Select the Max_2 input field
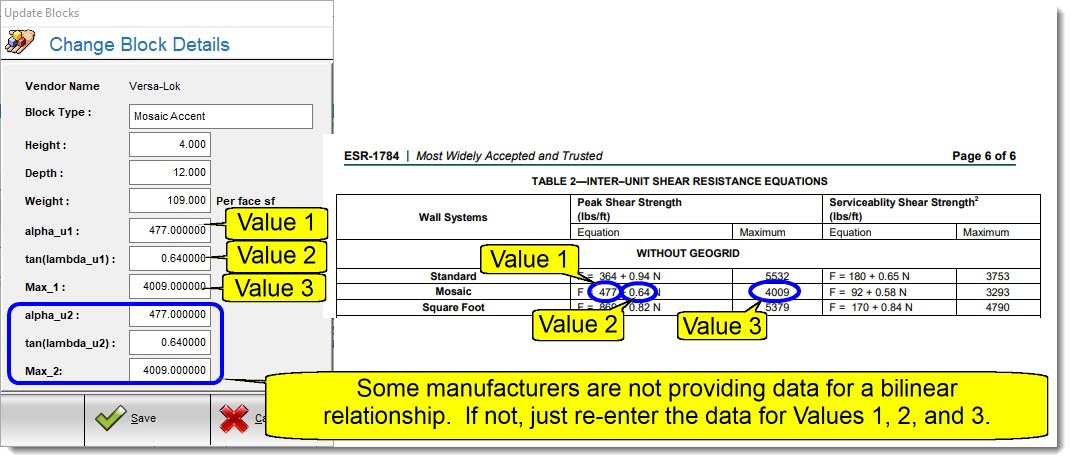This screenshot has height=462, width=1072. point(170,371)
